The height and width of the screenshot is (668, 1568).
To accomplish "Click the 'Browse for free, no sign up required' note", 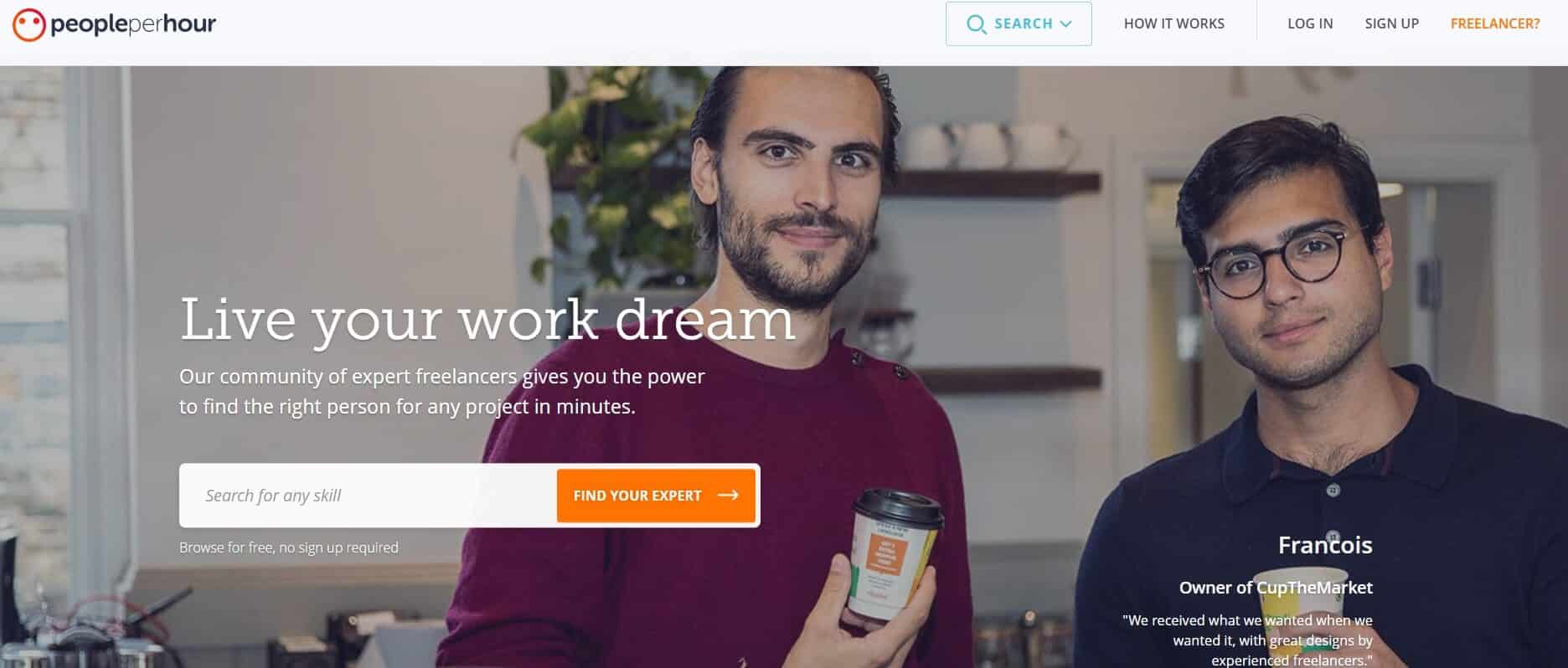I will click(x=289, y=547).
